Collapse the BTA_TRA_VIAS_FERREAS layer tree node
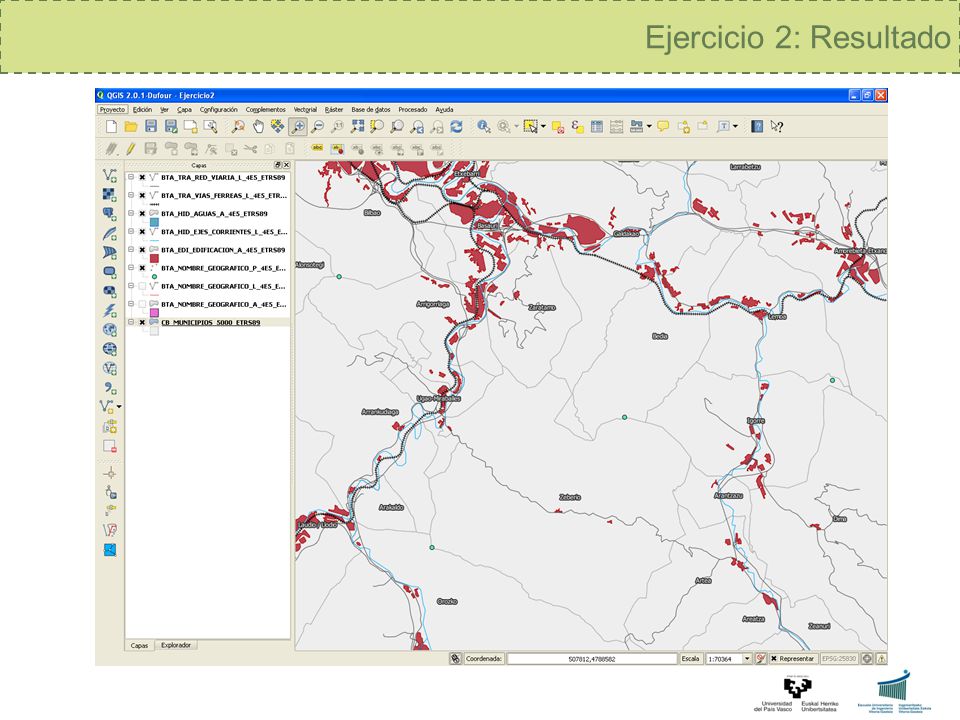Viewport: 960px width, 720px height. coord(131,196)
